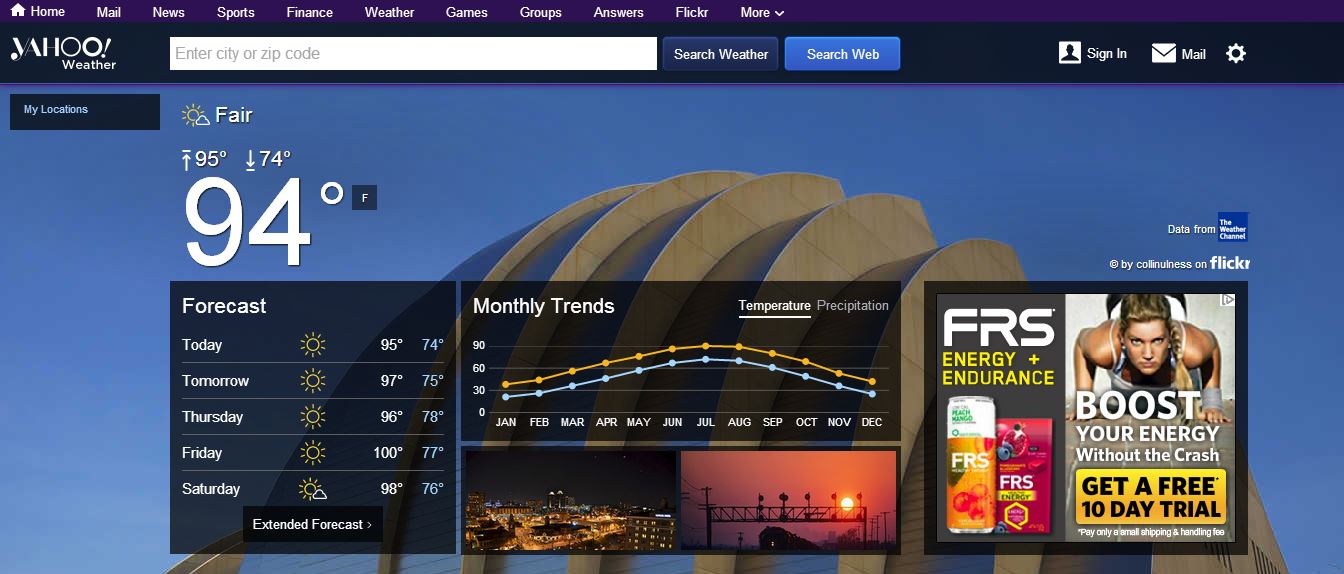
Task: Open the night city skyline thumbnail
Action: pyautogui.click(x=571, y=500)
